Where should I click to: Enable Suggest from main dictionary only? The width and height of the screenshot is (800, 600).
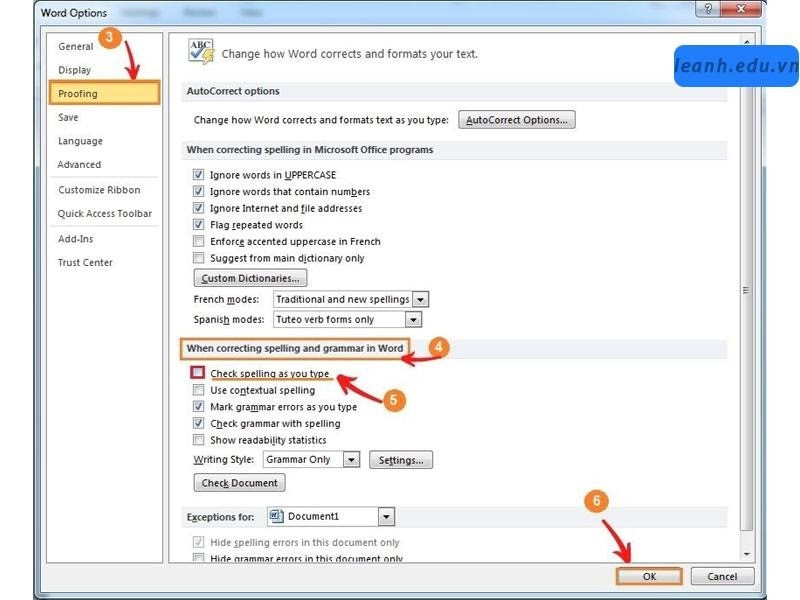(198, 258)
